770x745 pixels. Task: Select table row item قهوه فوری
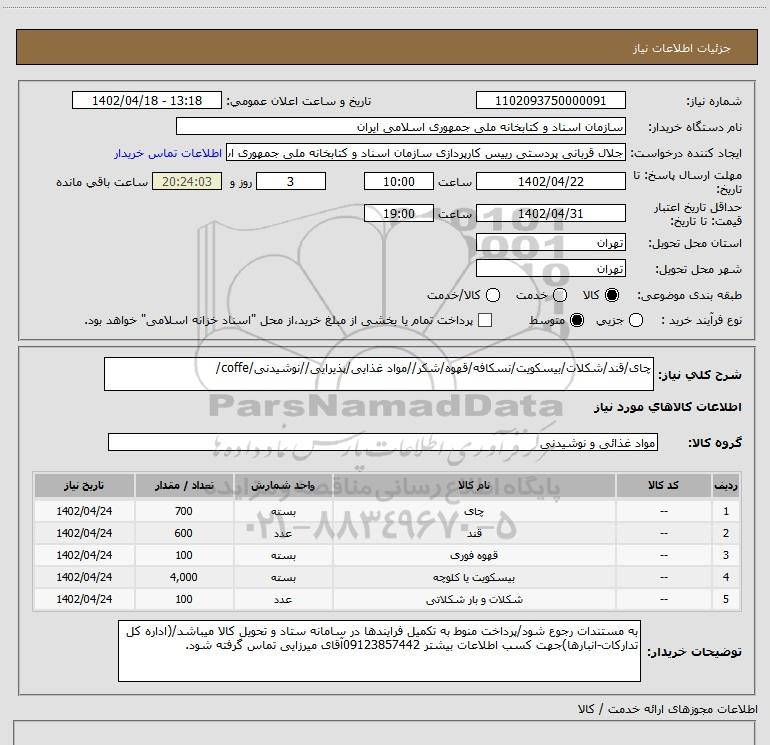387,555
